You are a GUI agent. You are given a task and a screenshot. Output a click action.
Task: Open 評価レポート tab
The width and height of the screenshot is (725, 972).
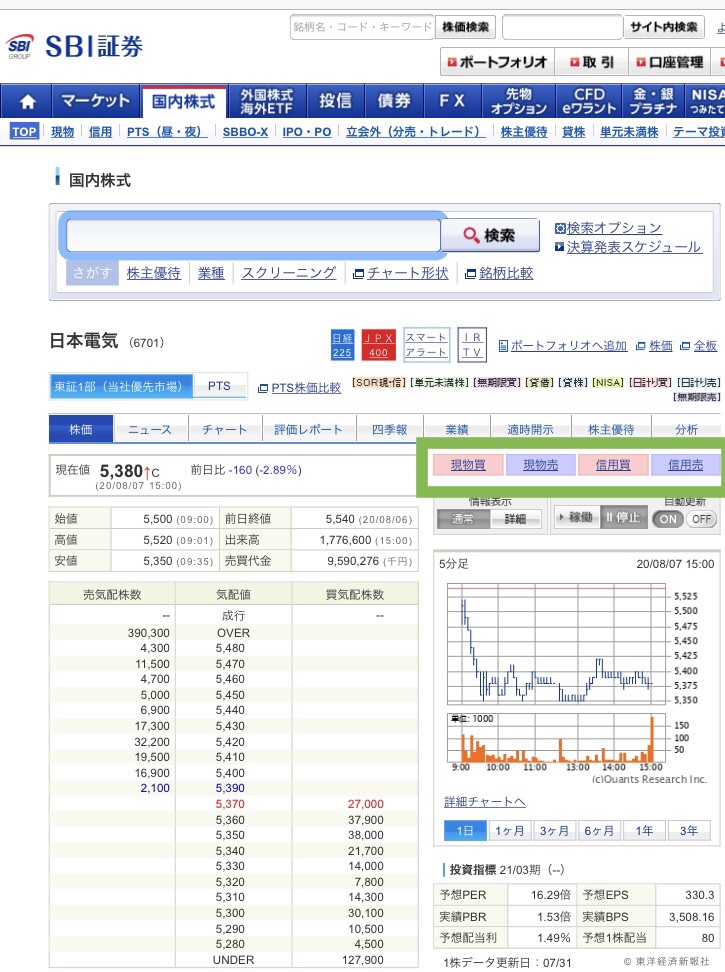pos(309,429)
